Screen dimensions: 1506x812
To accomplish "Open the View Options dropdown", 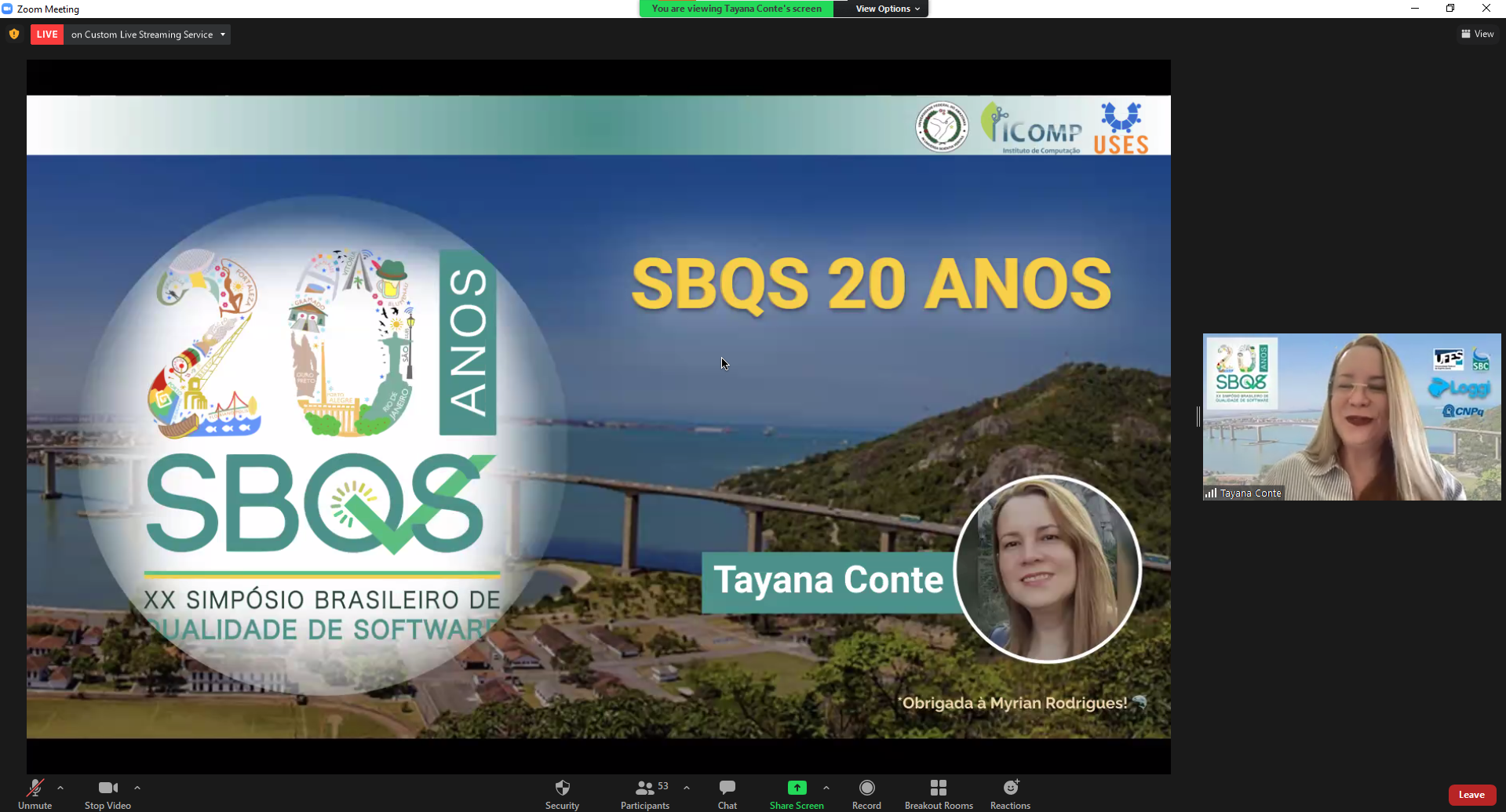I will (887, 9).
